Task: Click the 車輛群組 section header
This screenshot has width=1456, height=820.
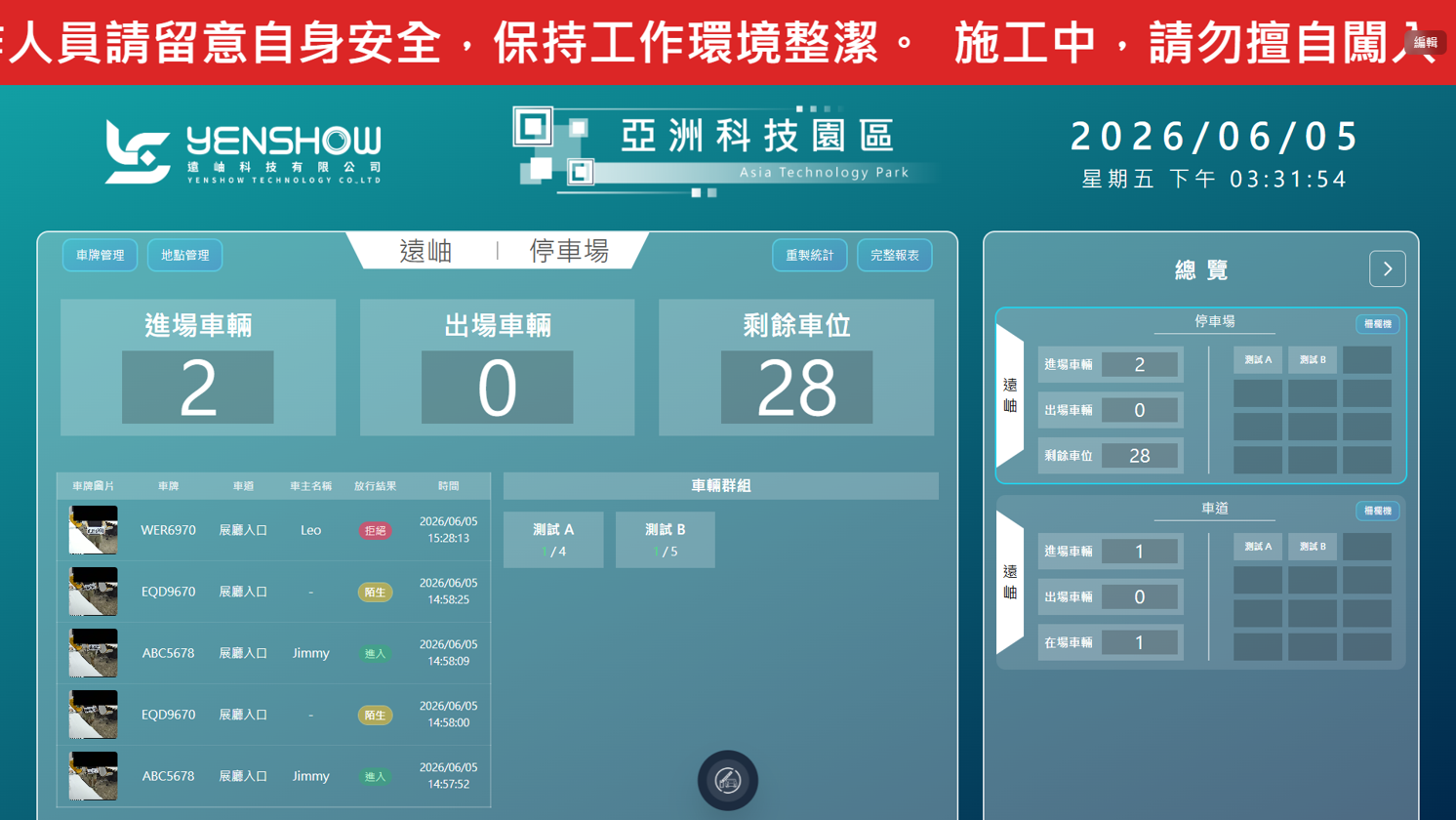Action: [x=721, y=486]
